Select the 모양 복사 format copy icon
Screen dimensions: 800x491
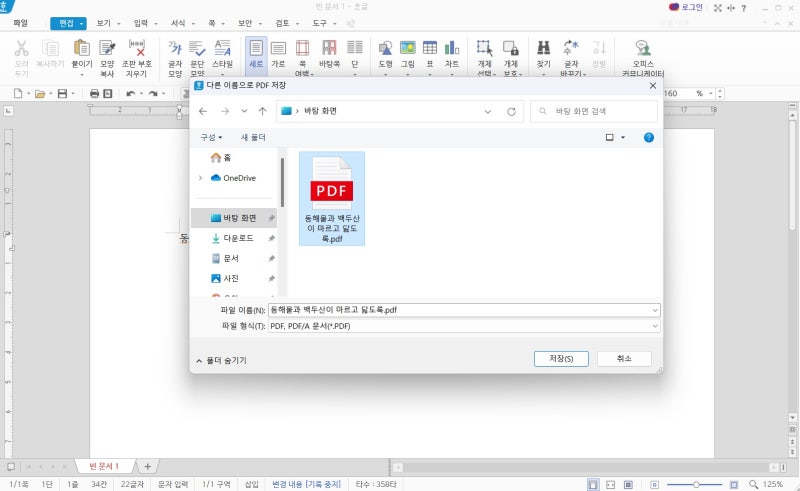[107, 48]
